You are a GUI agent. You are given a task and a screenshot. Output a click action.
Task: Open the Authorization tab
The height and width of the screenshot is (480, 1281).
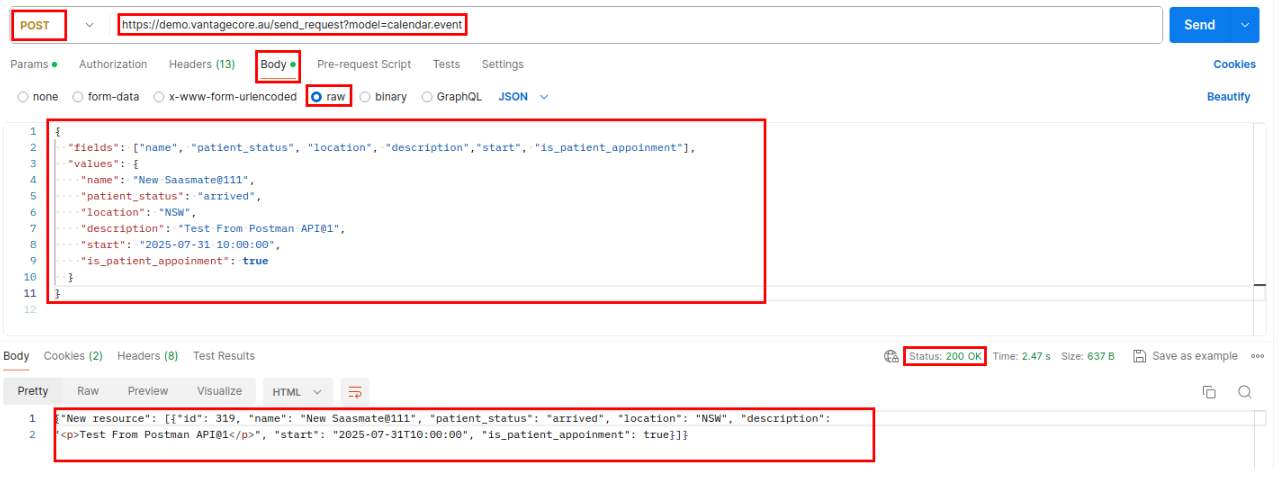click(113, 64)
